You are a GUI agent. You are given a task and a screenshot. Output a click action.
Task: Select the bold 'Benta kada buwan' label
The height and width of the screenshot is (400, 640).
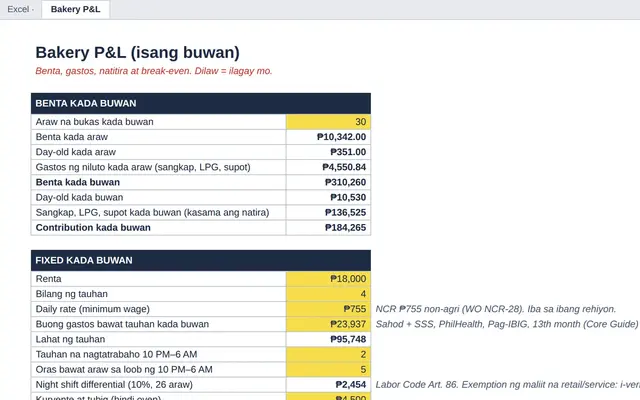(78, 182)
